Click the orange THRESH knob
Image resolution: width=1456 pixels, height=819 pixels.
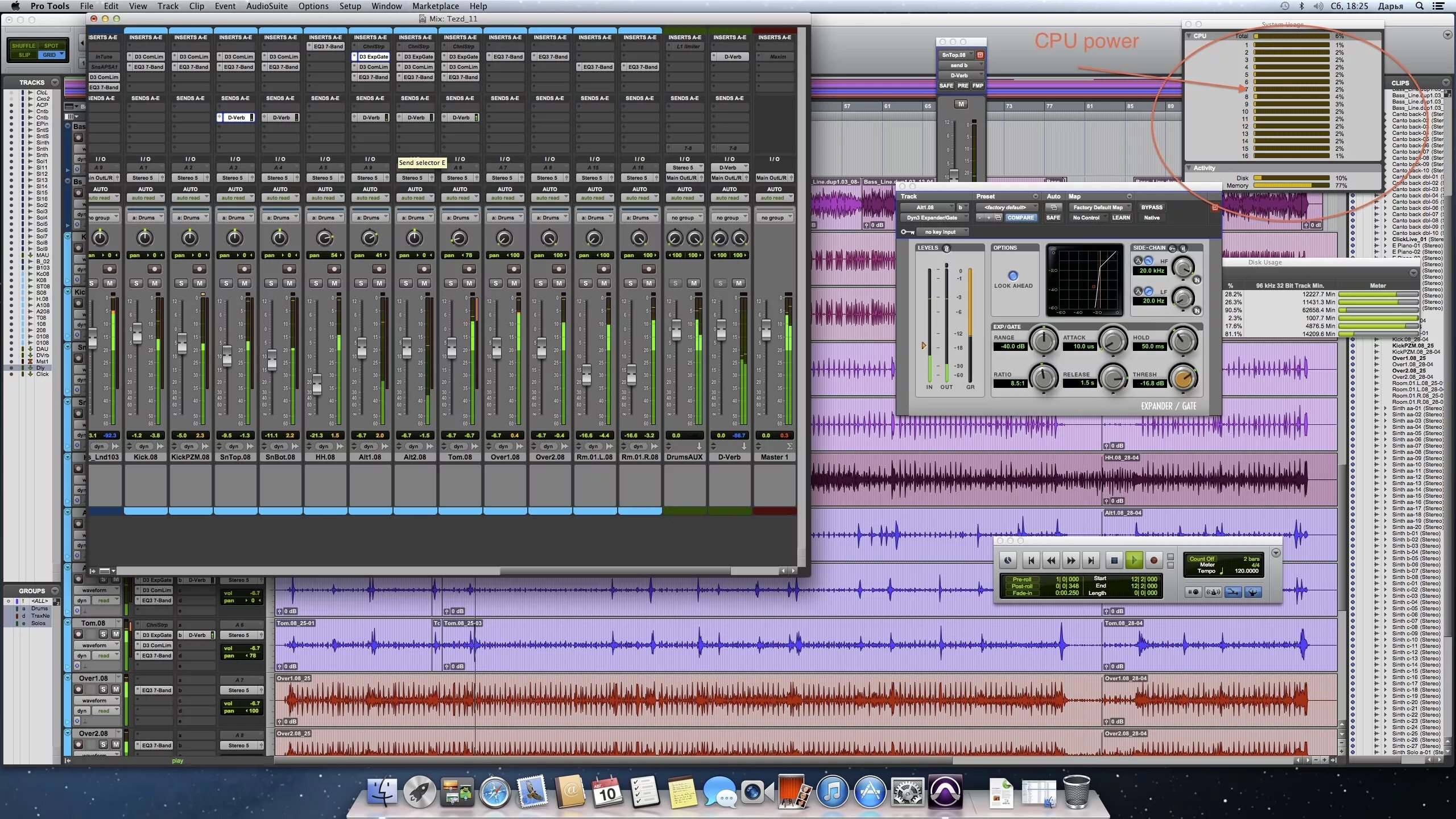(1184, 378)
